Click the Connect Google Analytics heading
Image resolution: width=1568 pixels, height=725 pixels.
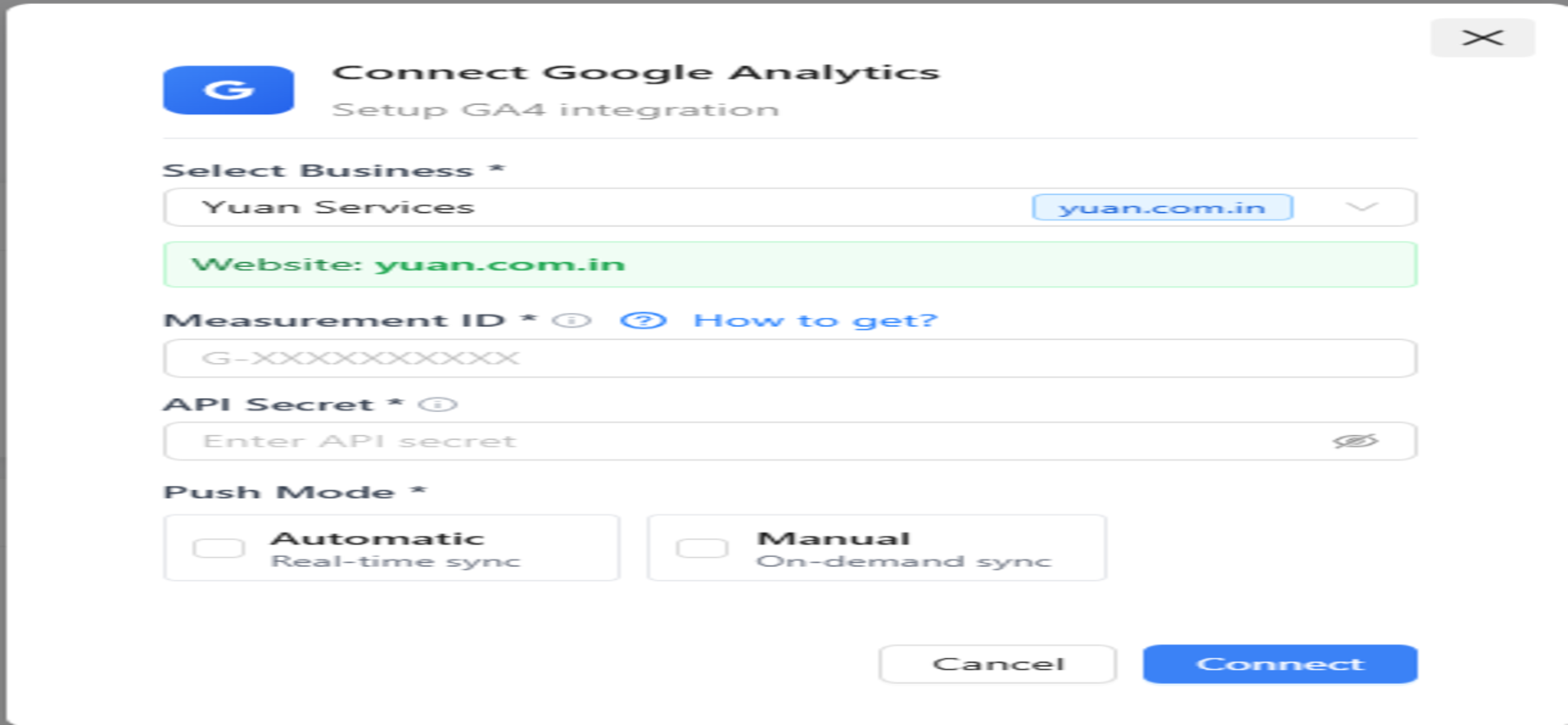pos(635,72)
